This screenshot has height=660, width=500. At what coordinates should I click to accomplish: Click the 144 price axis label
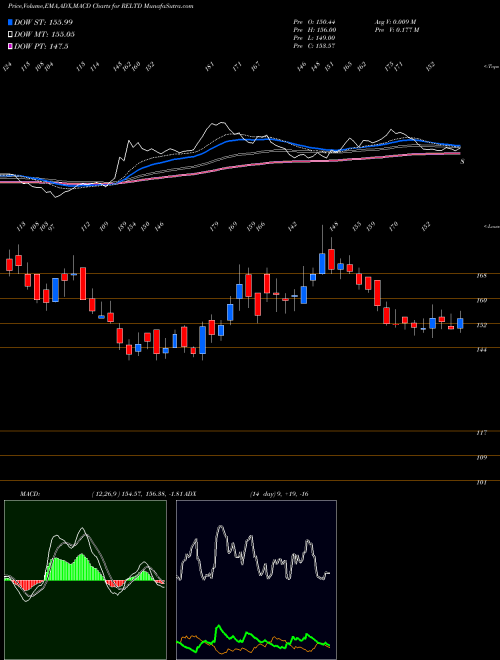click(482, 350)
